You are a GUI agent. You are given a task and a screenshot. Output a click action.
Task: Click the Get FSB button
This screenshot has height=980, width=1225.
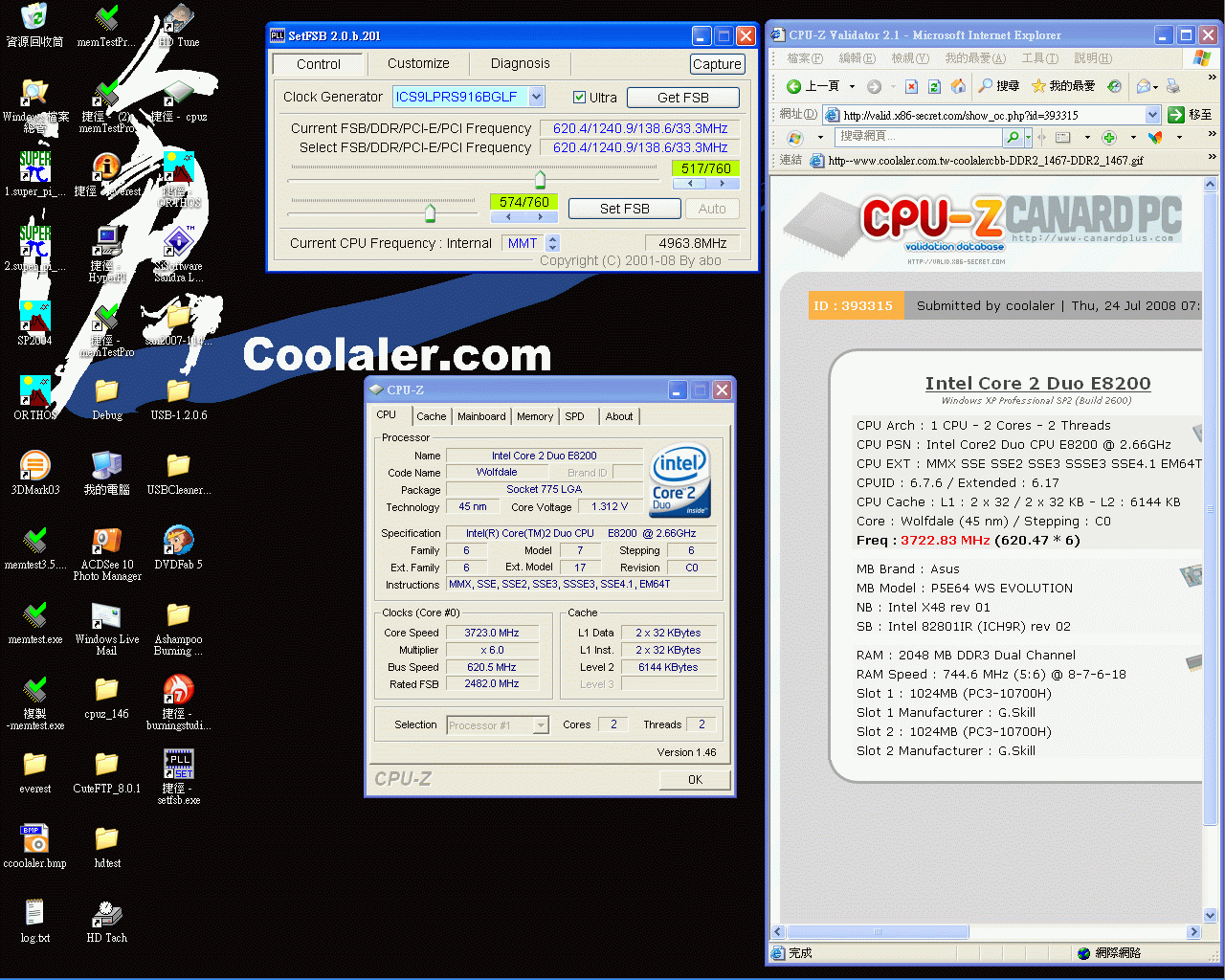coord(683,98)
